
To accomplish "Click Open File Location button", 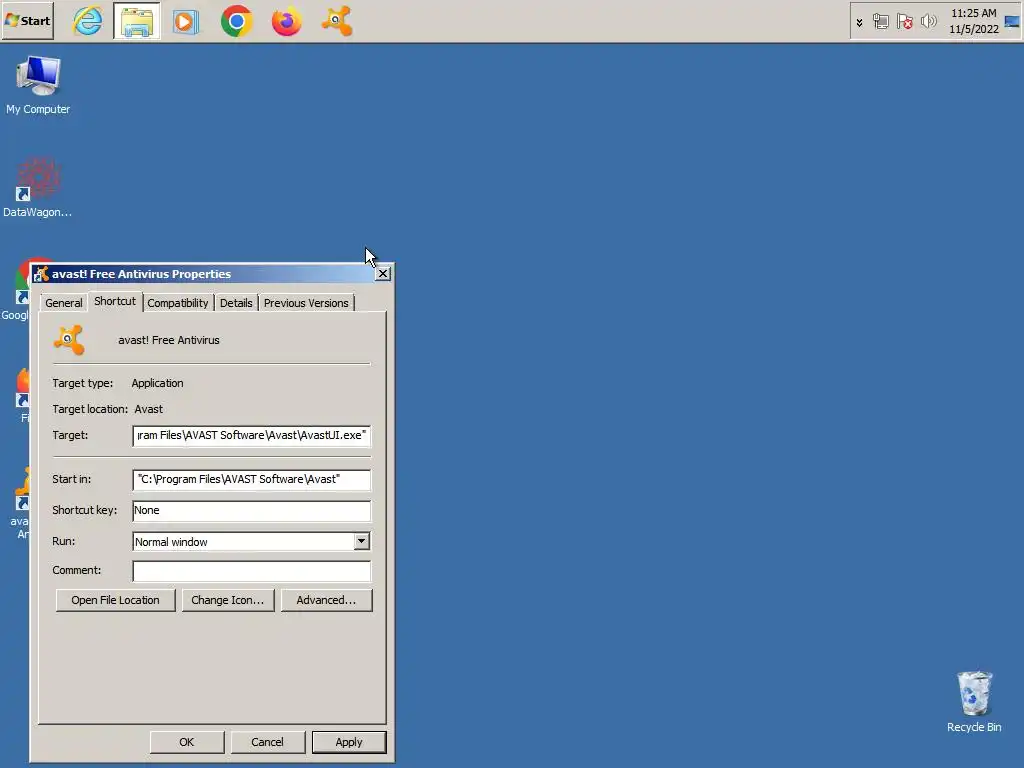I will pos(116,600).
